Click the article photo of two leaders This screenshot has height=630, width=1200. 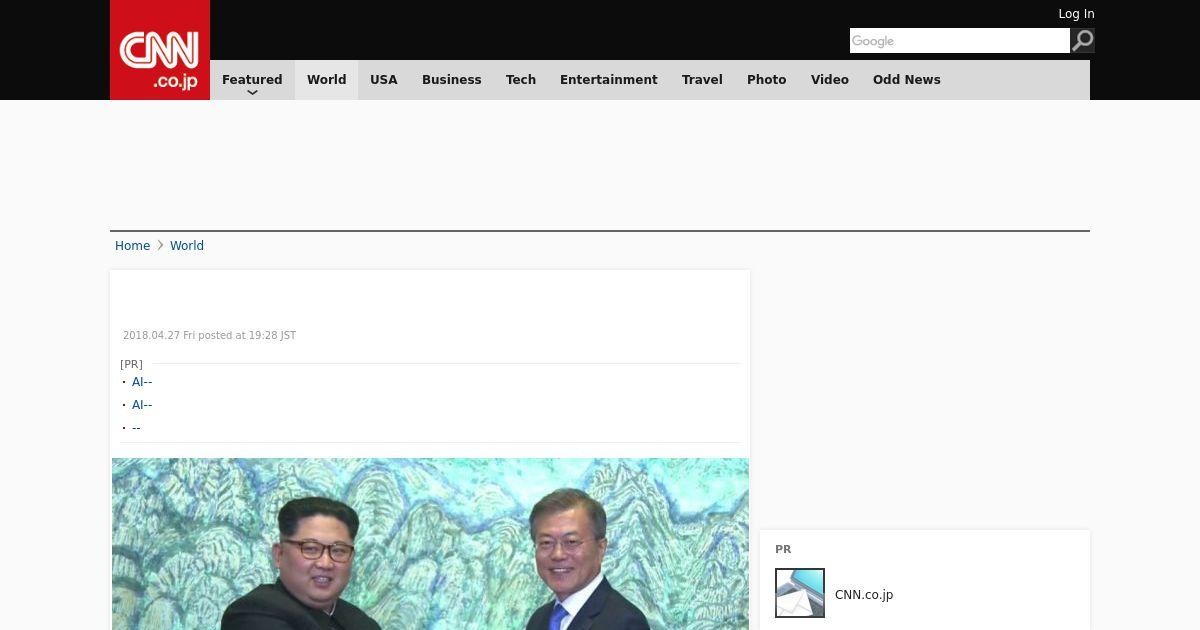coord(430,544)
